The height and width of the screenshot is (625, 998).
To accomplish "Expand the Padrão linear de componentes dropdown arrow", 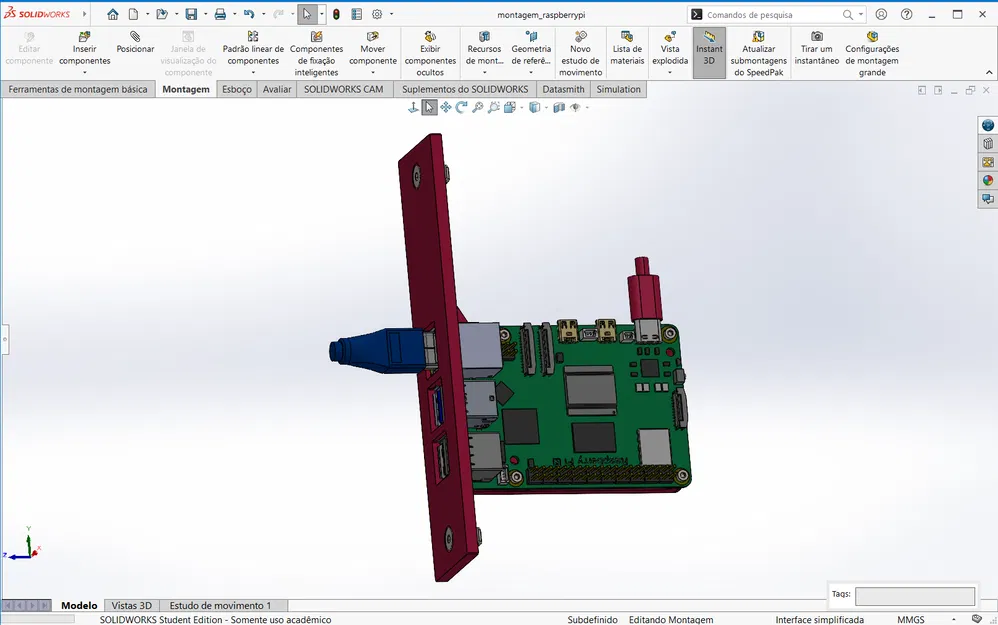I will point(253,73).
